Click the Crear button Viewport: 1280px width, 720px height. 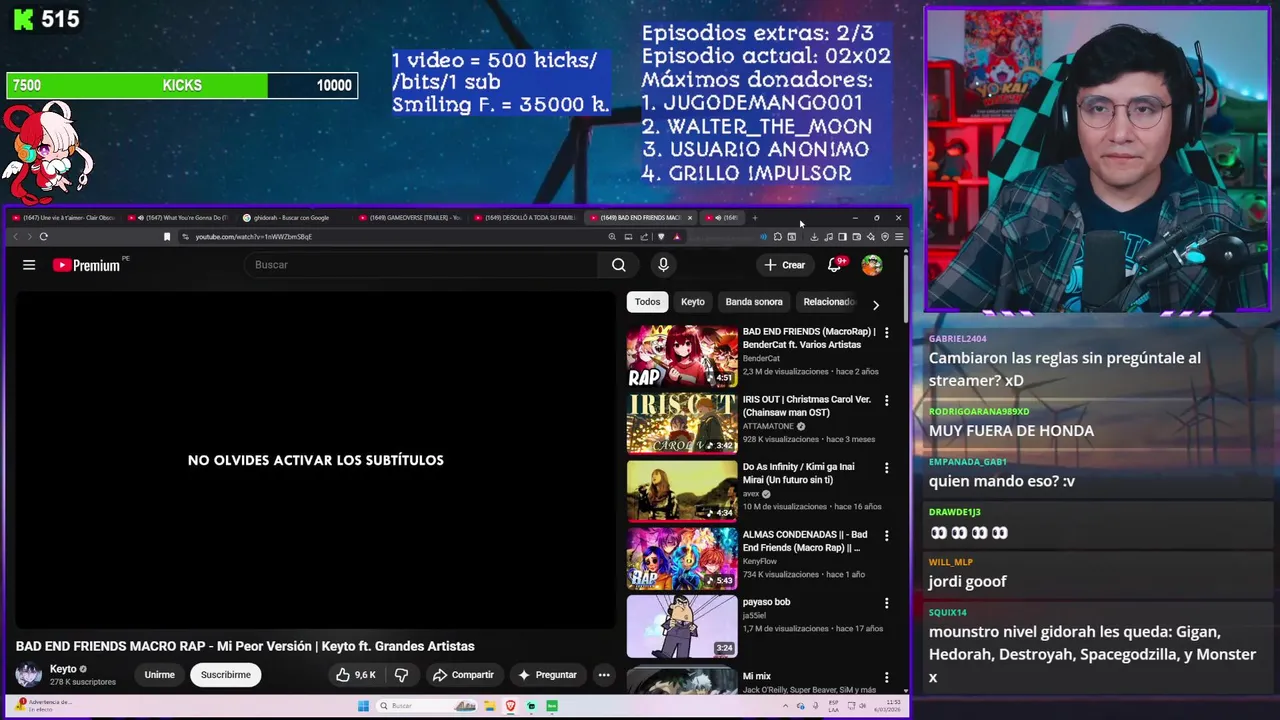tap(784, 265)
